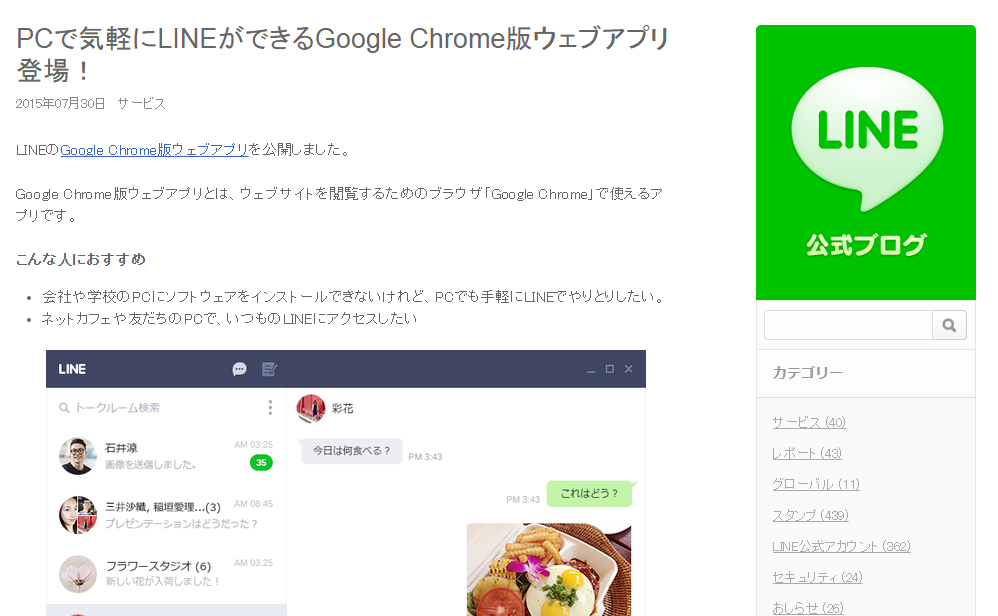Click the article title PCで気軽にLINEができる

(342, 54)
